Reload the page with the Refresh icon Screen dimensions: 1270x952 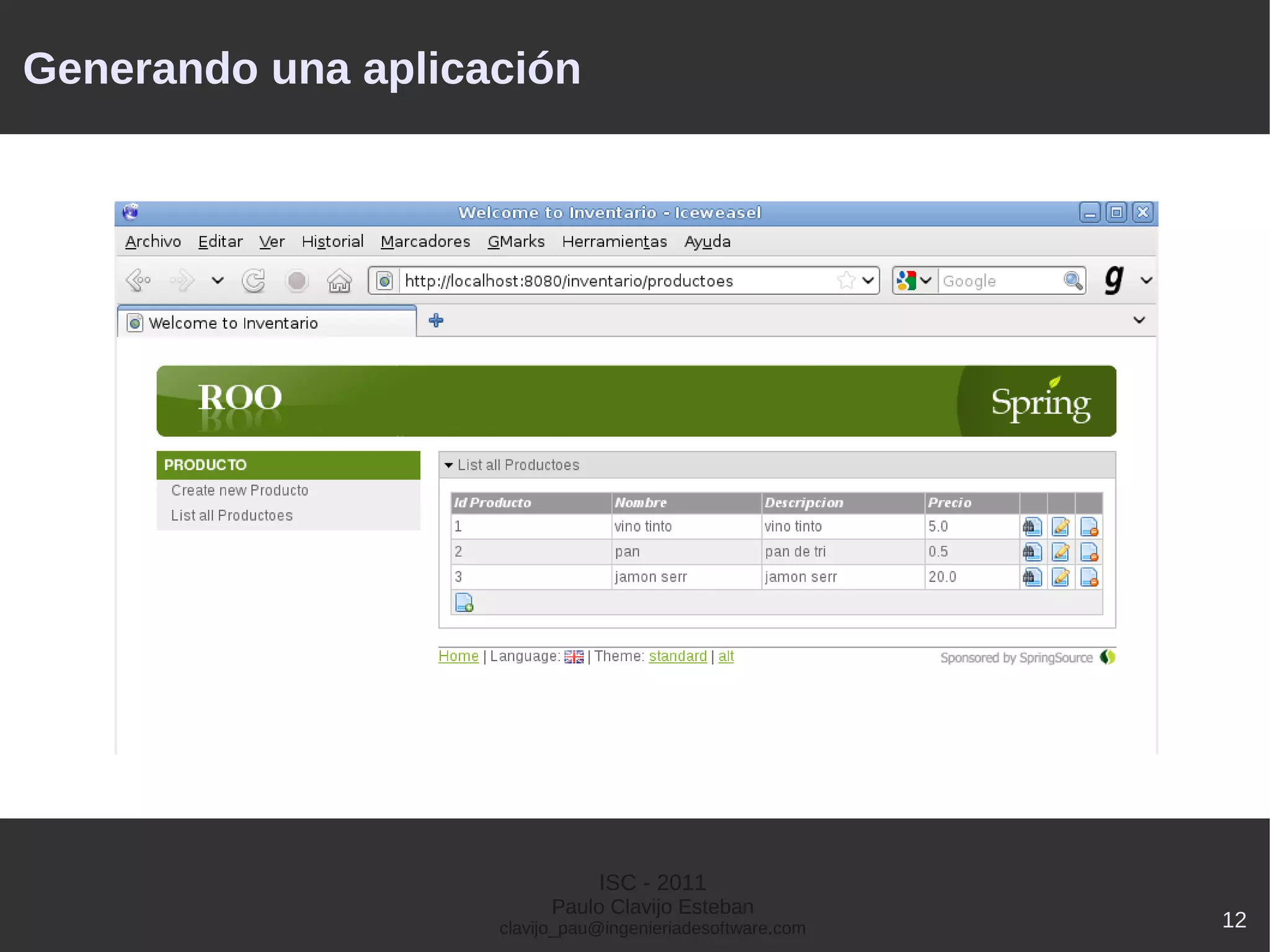[254, 281]
